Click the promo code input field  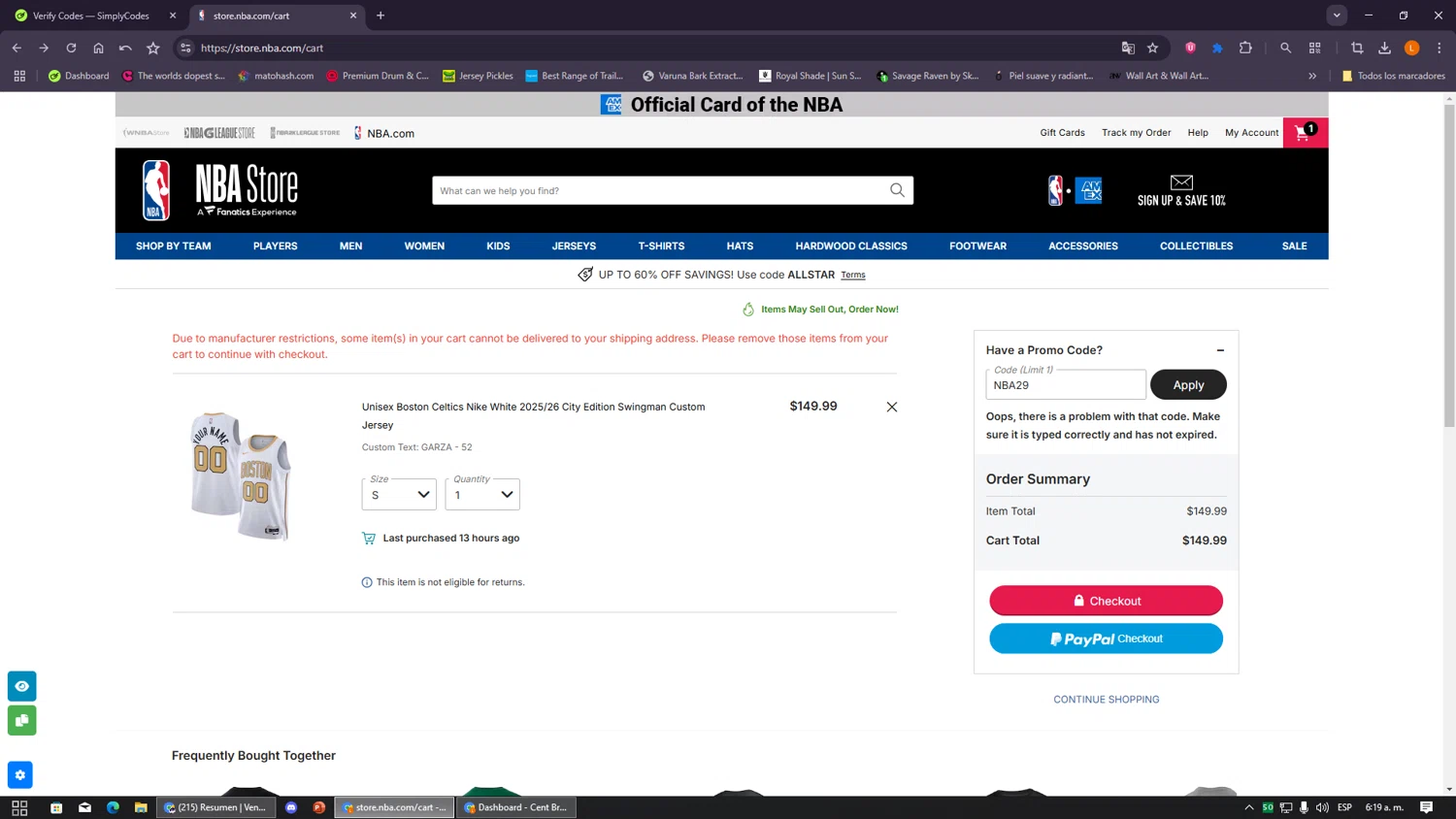(1066, 385)
